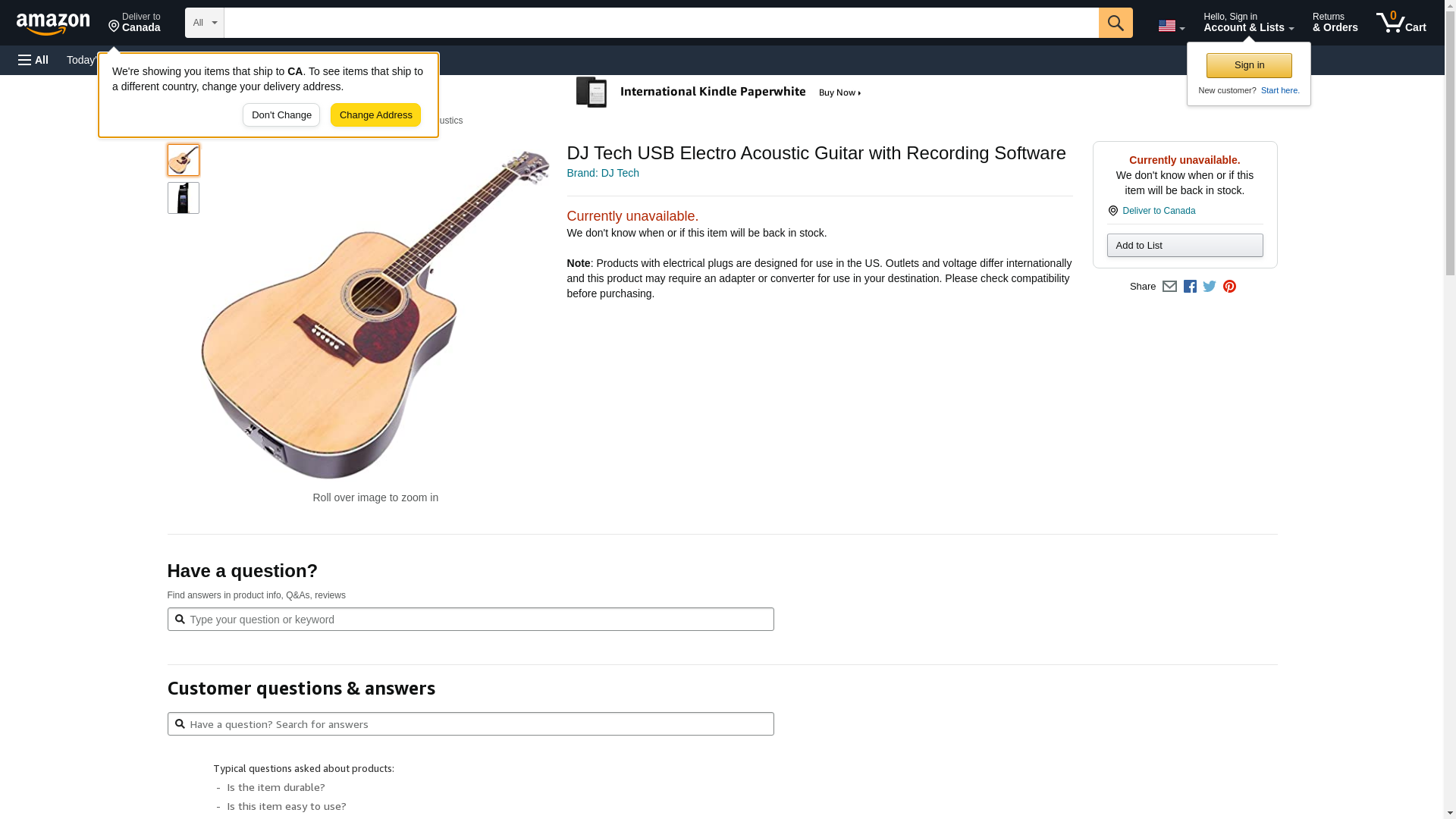
Task: Click the Start here new customer link
Action: point(1280,90)
